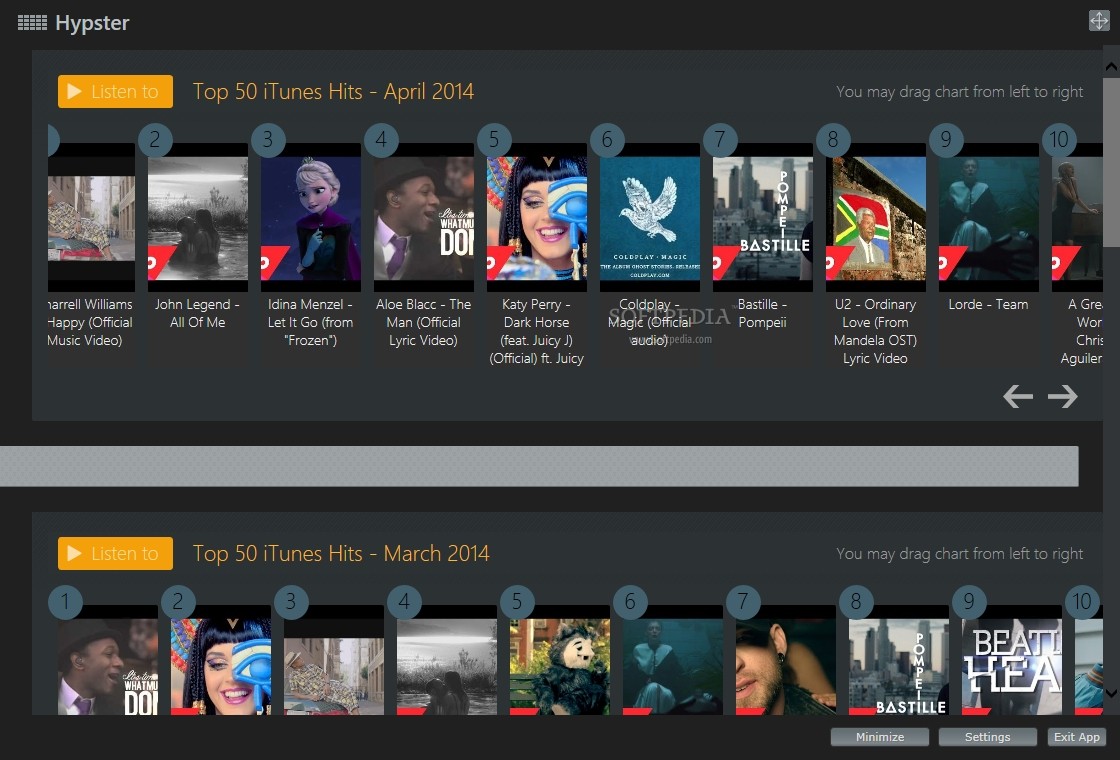This screenshot has height=760, width=1120.
Task: Open the Hypster grid menu icon
Action: pos(32,23)
